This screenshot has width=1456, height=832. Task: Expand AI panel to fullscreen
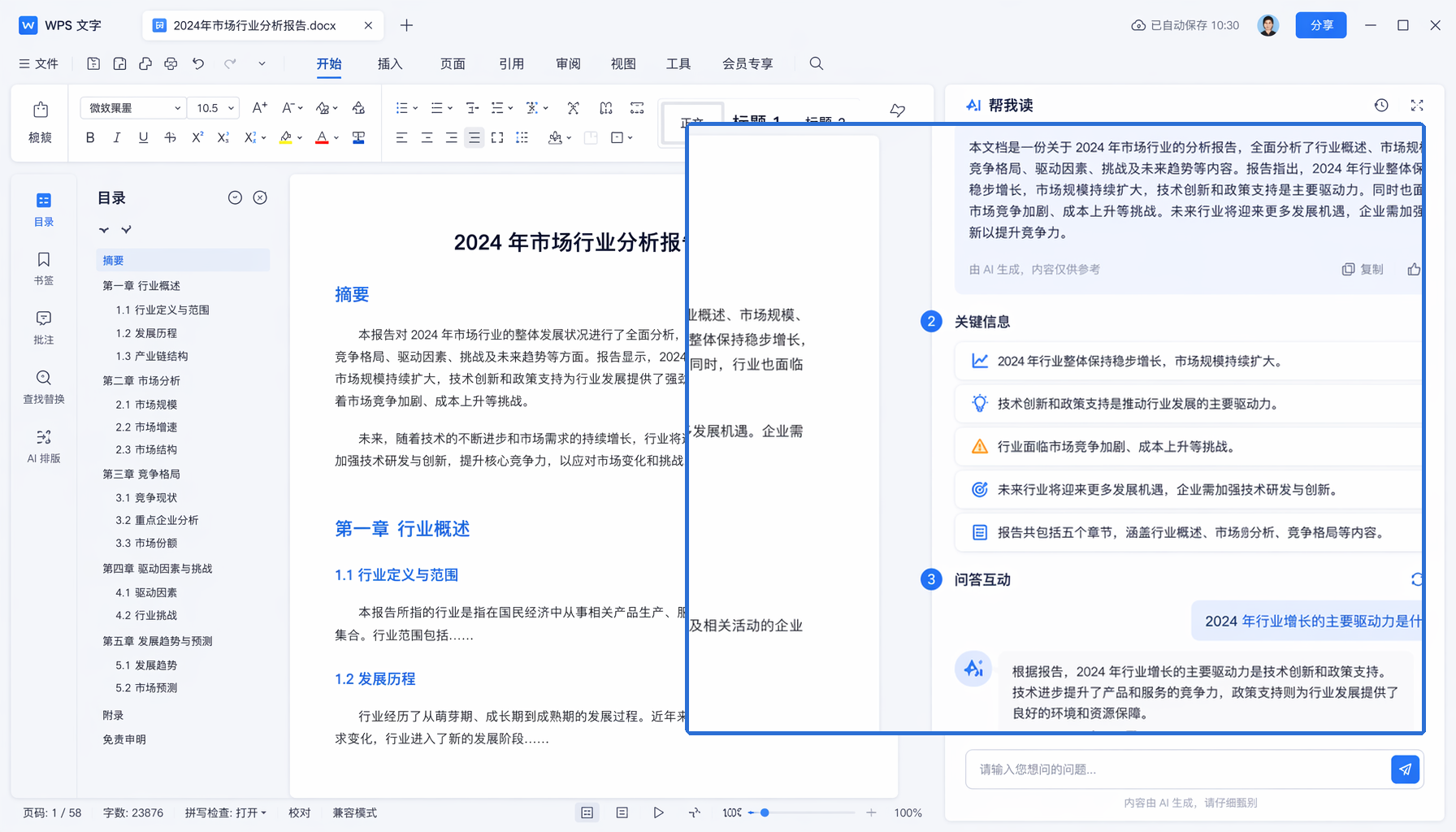tap(1417, 105)
